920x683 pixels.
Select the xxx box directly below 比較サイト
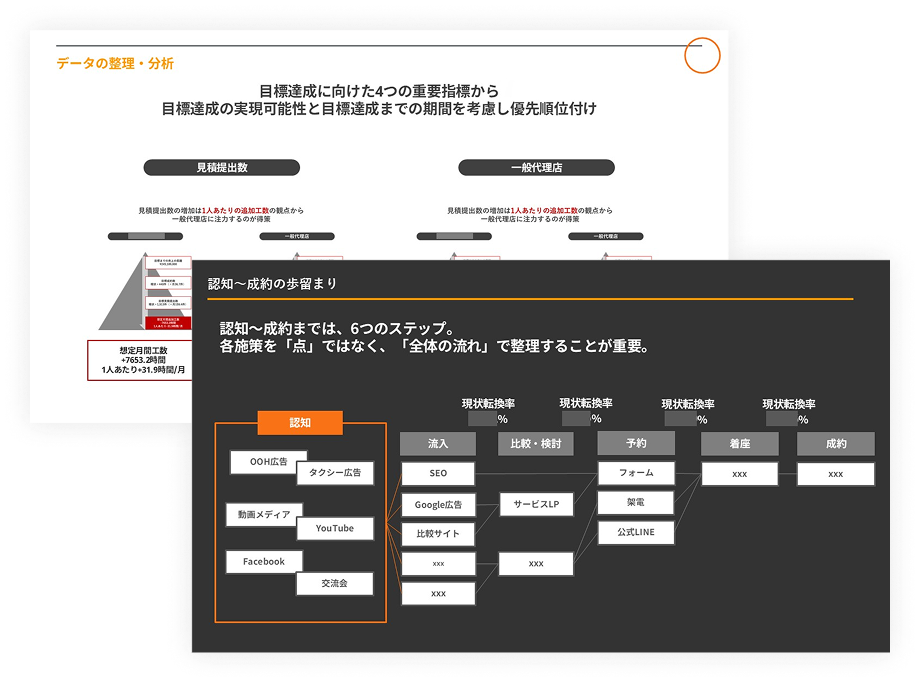click(438, 563)
